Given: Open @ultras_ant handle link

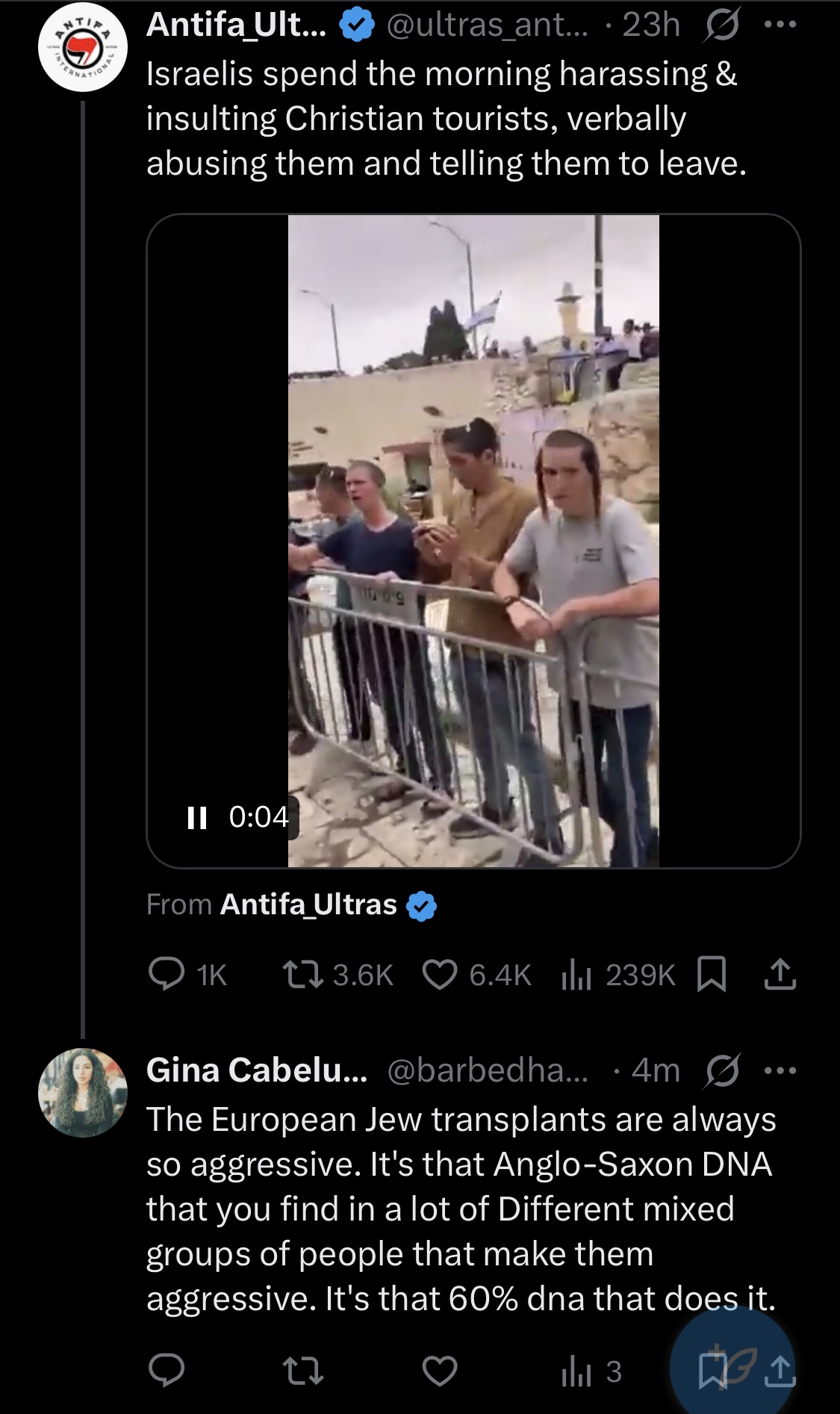Looking at the screenshot, I should [487, 25].
